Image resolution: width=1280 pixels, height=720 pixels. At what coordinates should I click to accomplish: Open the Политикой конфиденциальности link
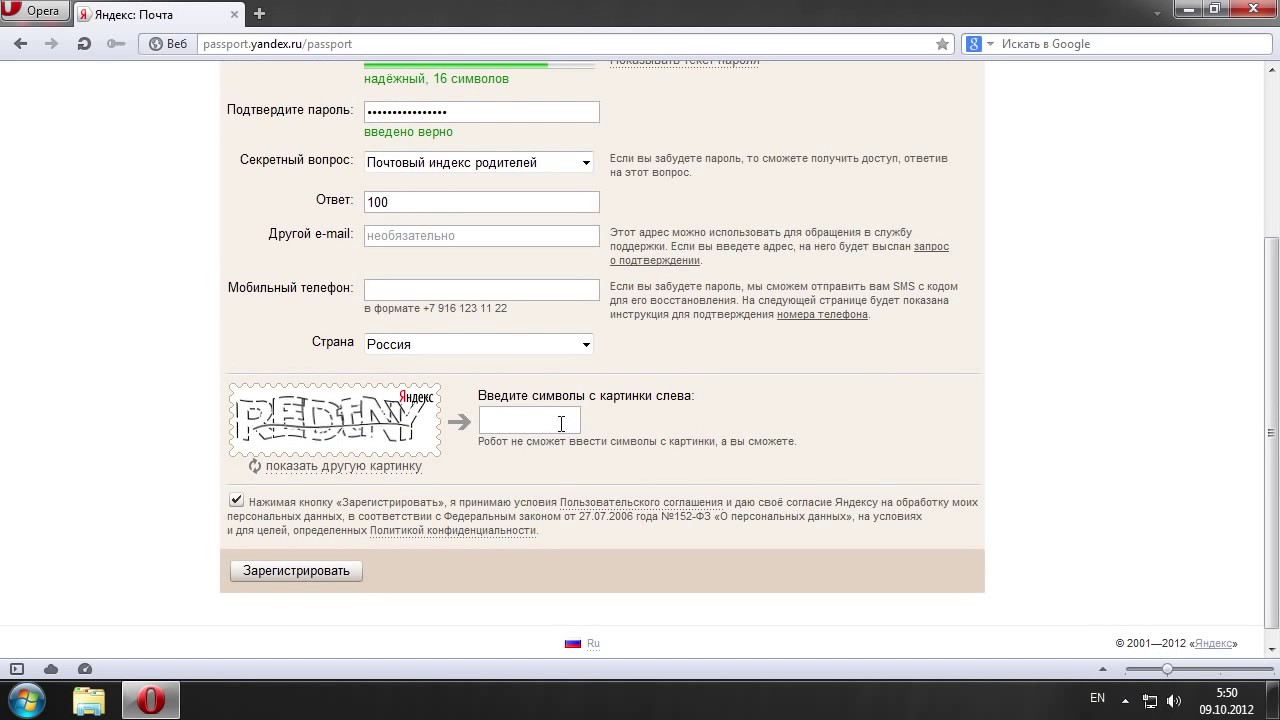pyautogui.click(x=453, y=530)
